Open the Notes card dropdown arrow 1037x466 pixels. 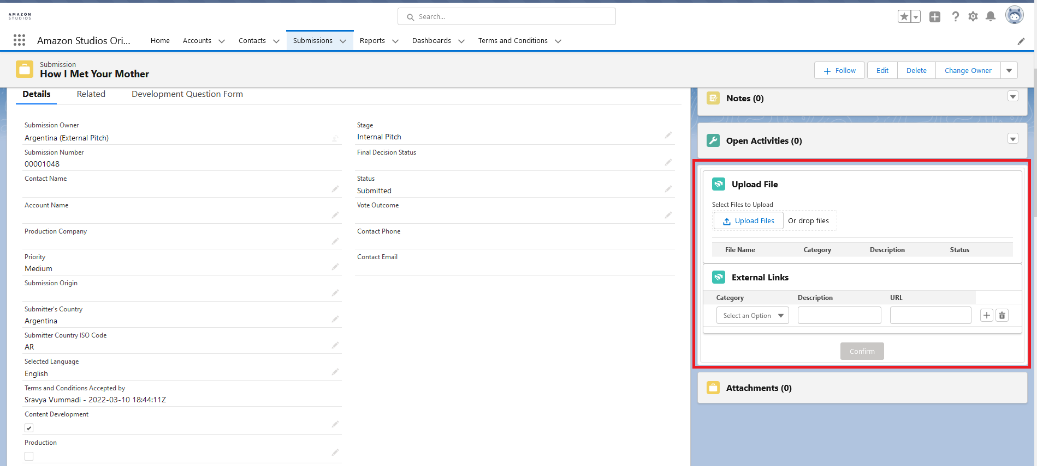point(1012,97)
